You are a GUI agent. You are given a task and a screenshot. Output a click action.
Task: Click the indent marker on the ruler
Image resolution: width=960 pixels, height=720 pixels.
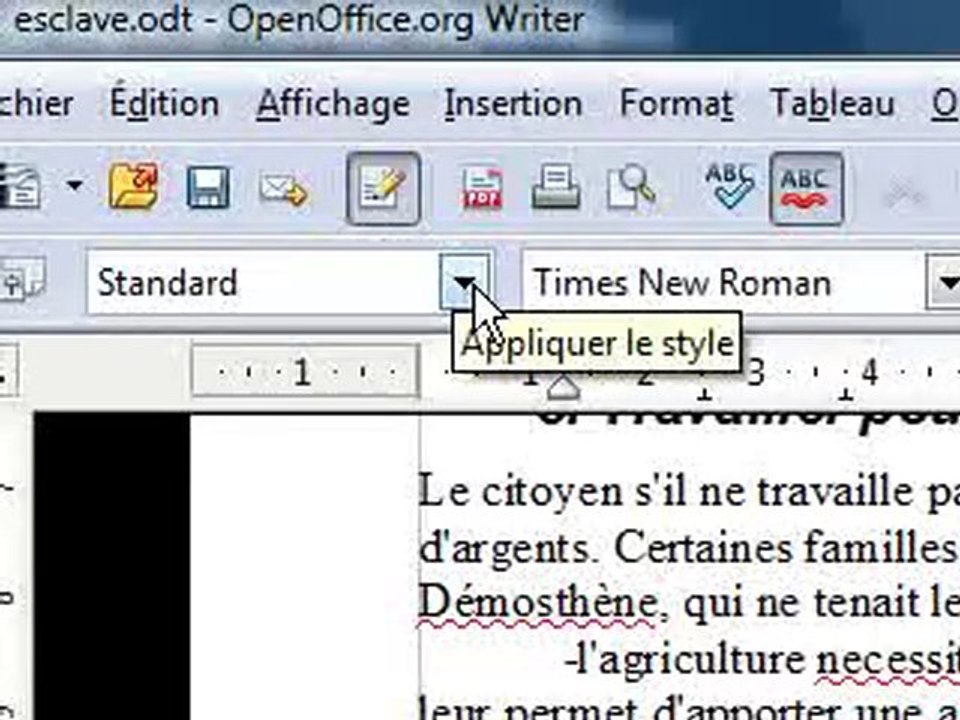point(563,387)
